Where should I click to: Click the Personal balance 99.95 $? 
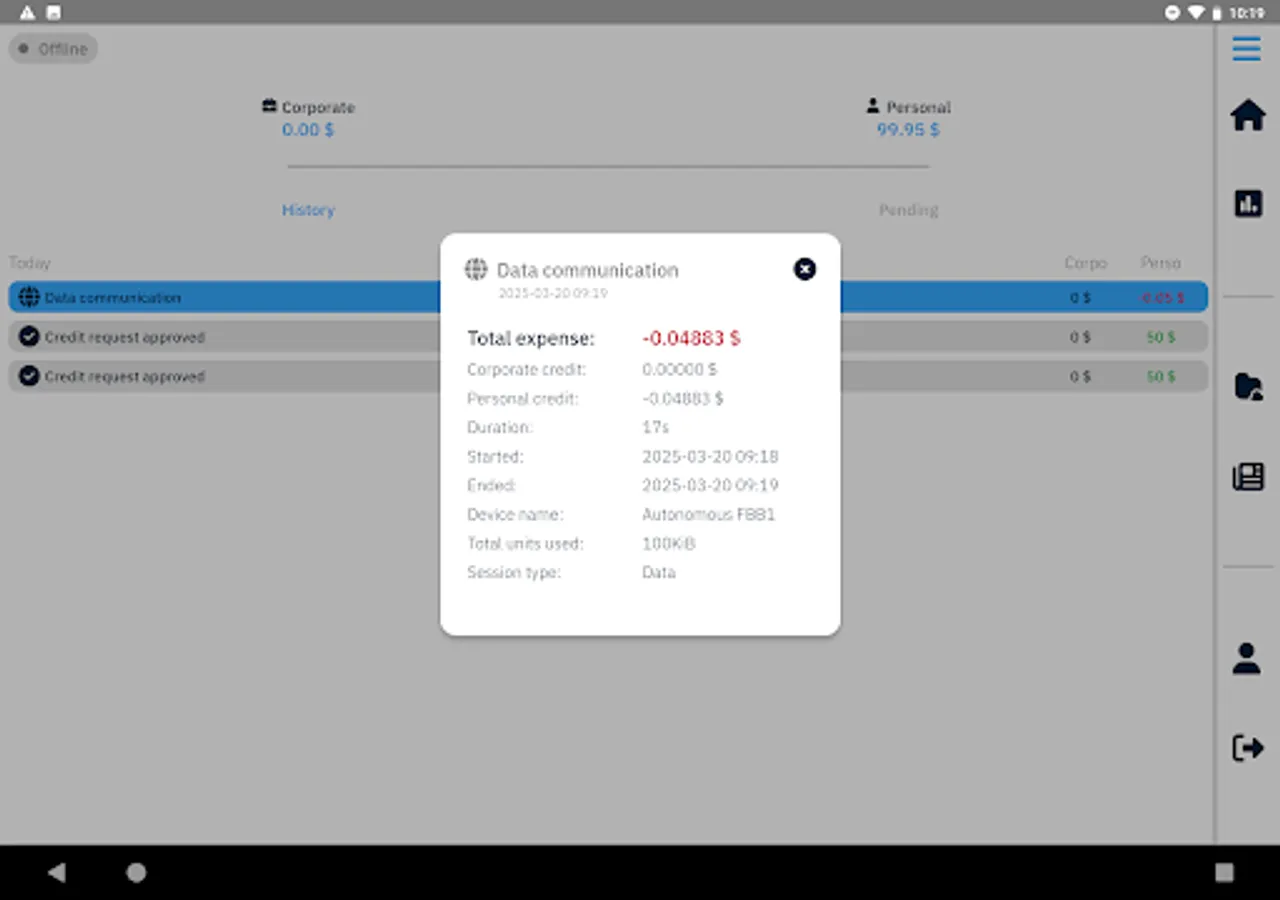point(907,130)
